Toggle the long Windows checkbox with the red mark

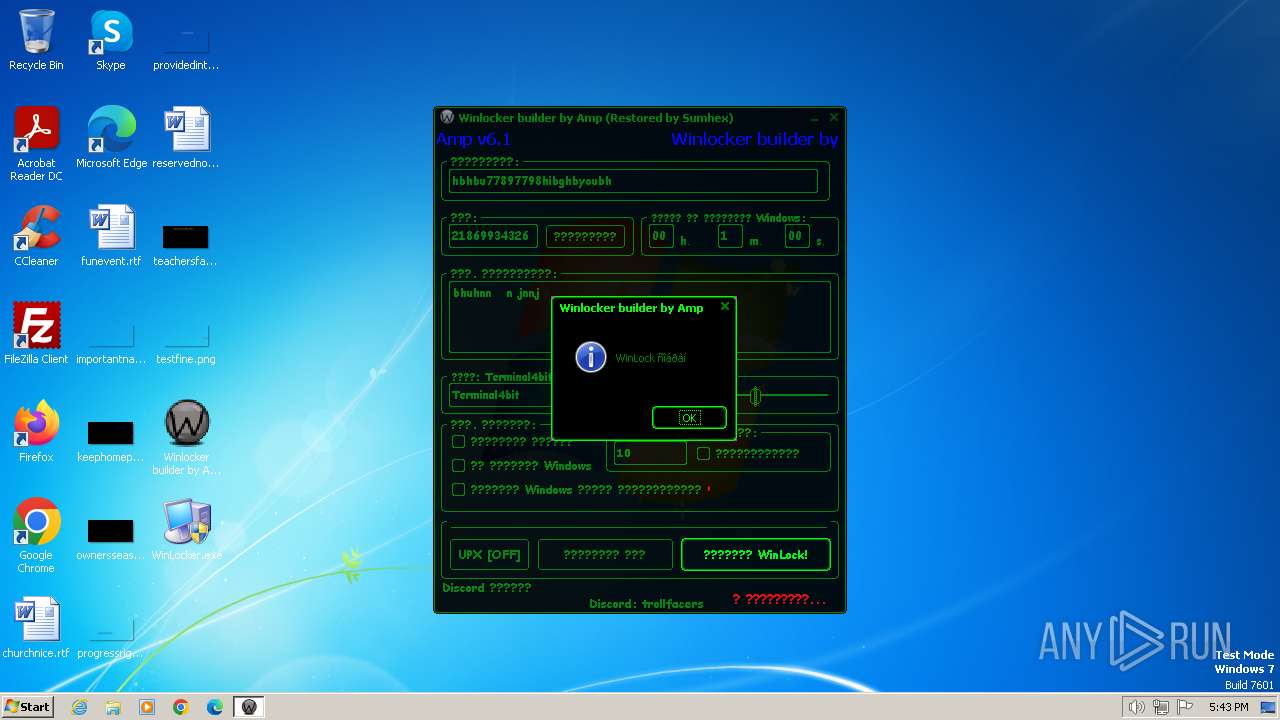coord(458,489)
